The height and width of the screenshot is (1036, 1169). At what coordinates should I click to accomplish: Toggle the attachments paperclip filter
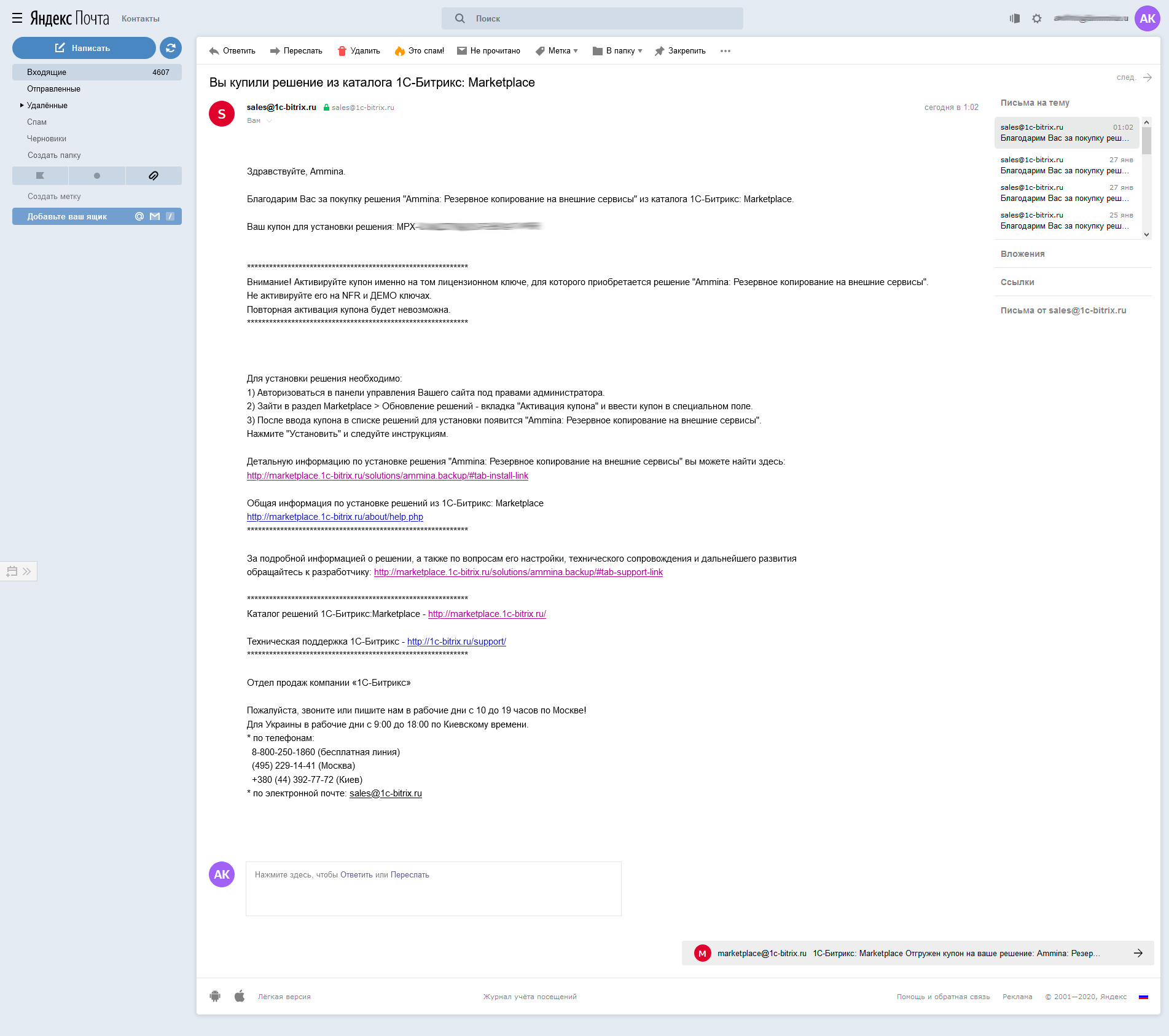click(154, 176)
